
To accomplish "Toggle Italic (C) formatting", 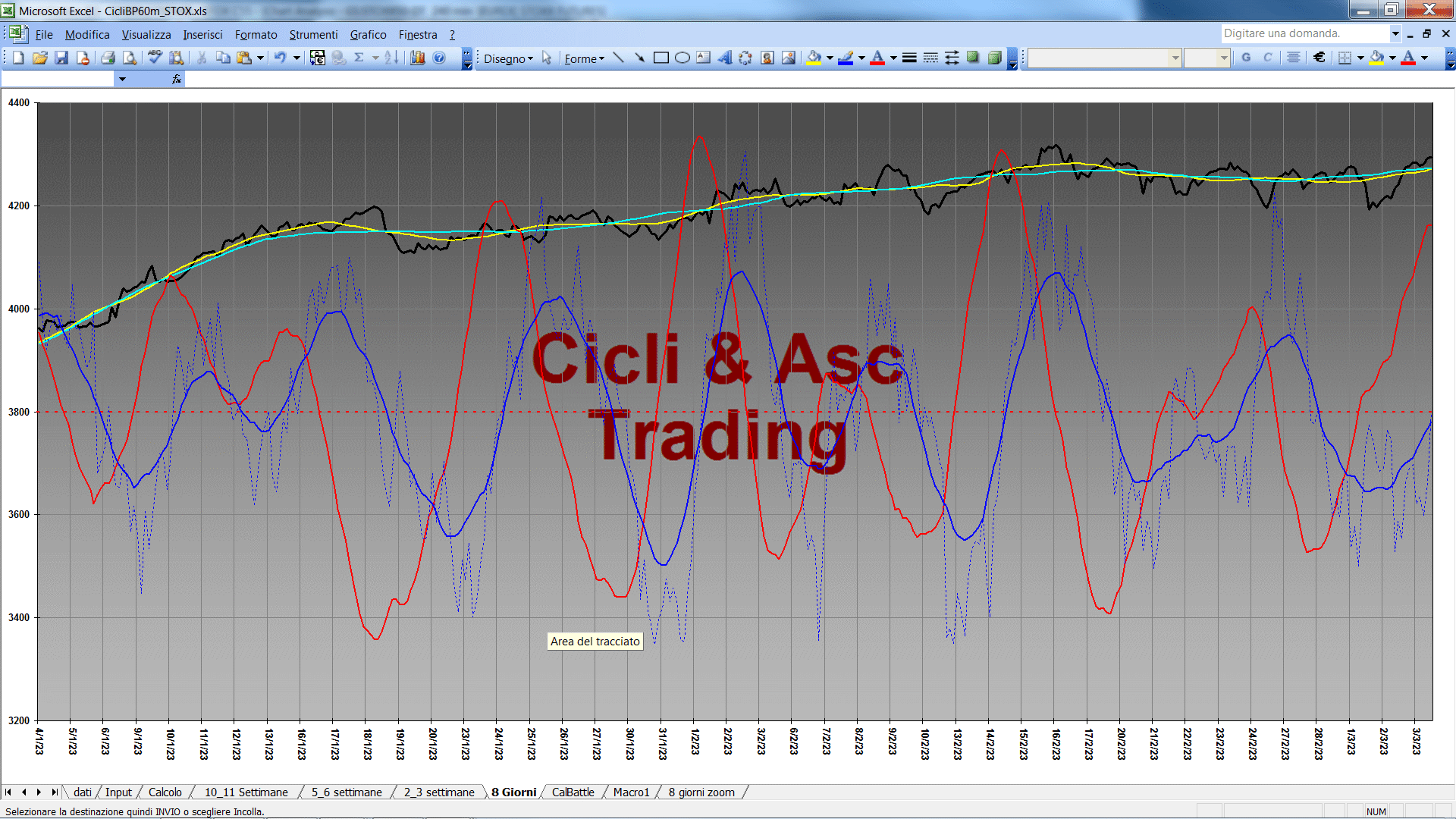I will 1267,58.
